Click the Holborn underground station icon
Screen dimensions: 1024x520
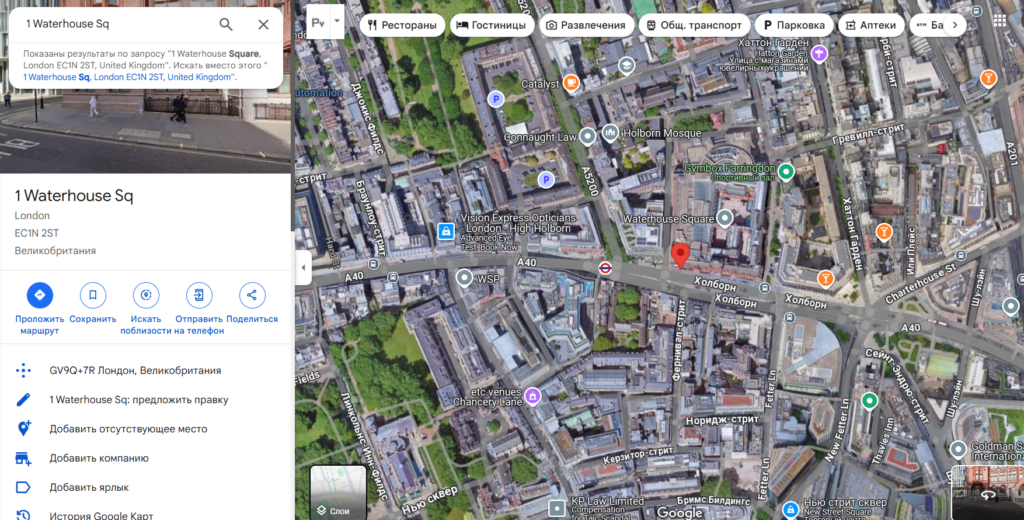[605, 268]
